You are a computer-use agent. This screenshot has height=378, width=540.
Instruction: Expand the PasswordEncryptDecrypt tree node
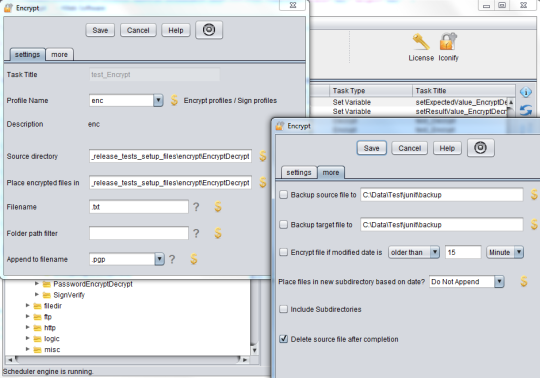[37, 284]
